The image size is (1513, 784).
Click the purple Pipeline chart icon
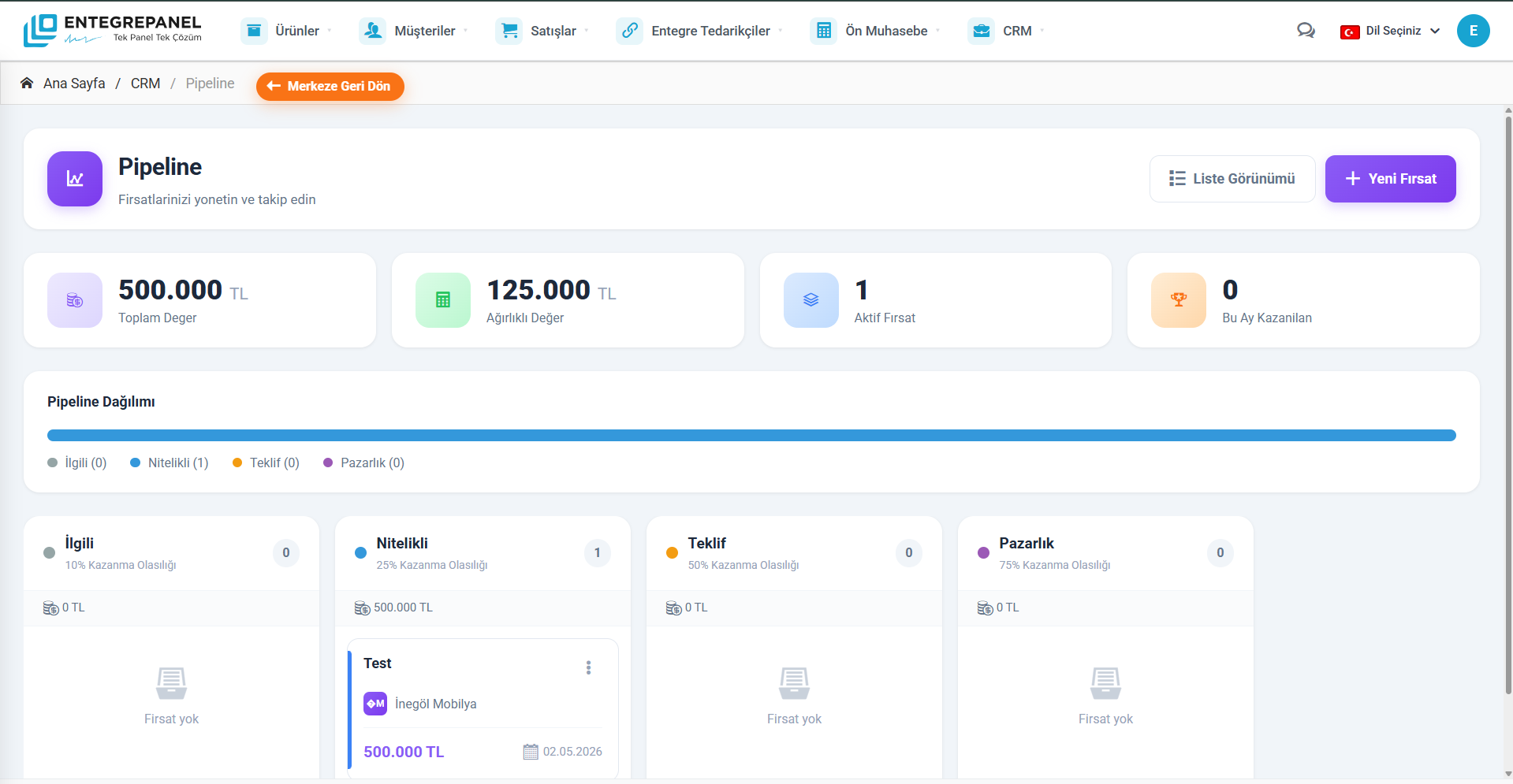(x=74, y=179)
